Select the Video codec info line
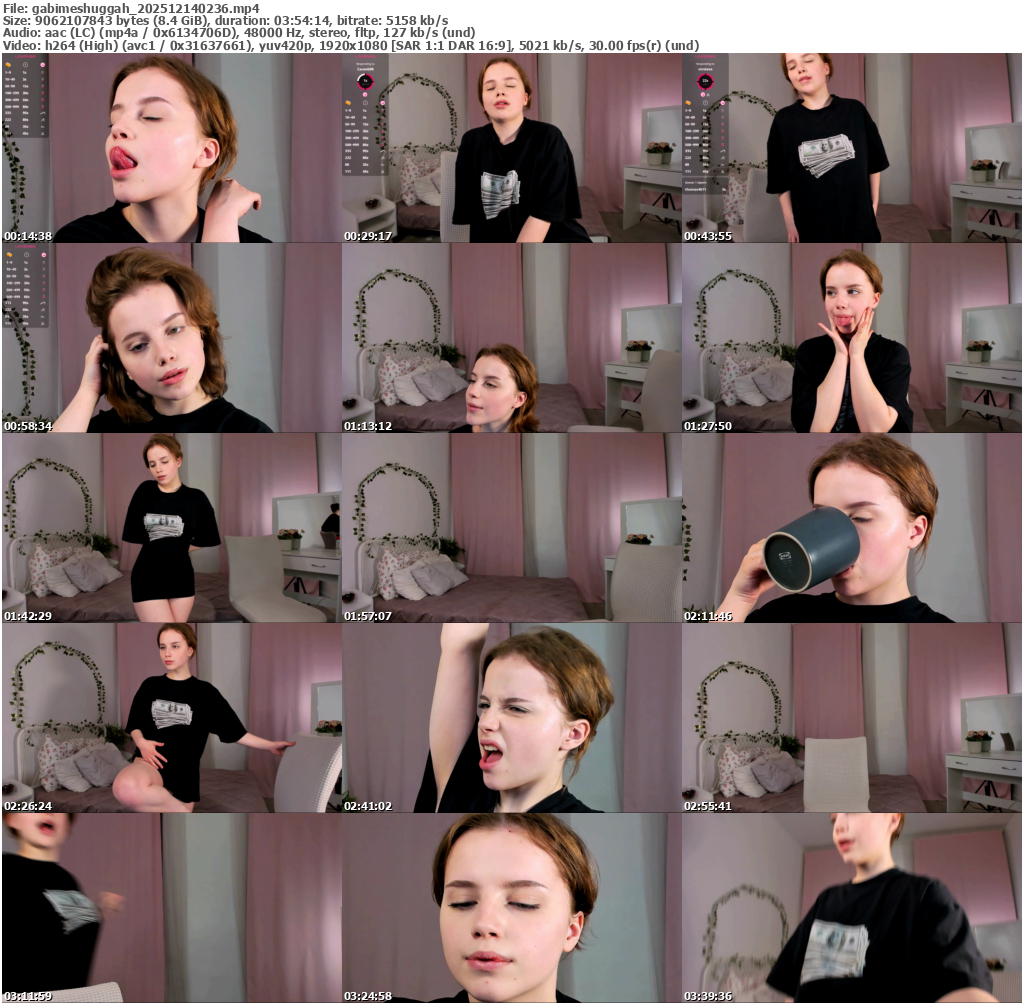Screen dimensions: 1024x1003 (x=350, y=45)
